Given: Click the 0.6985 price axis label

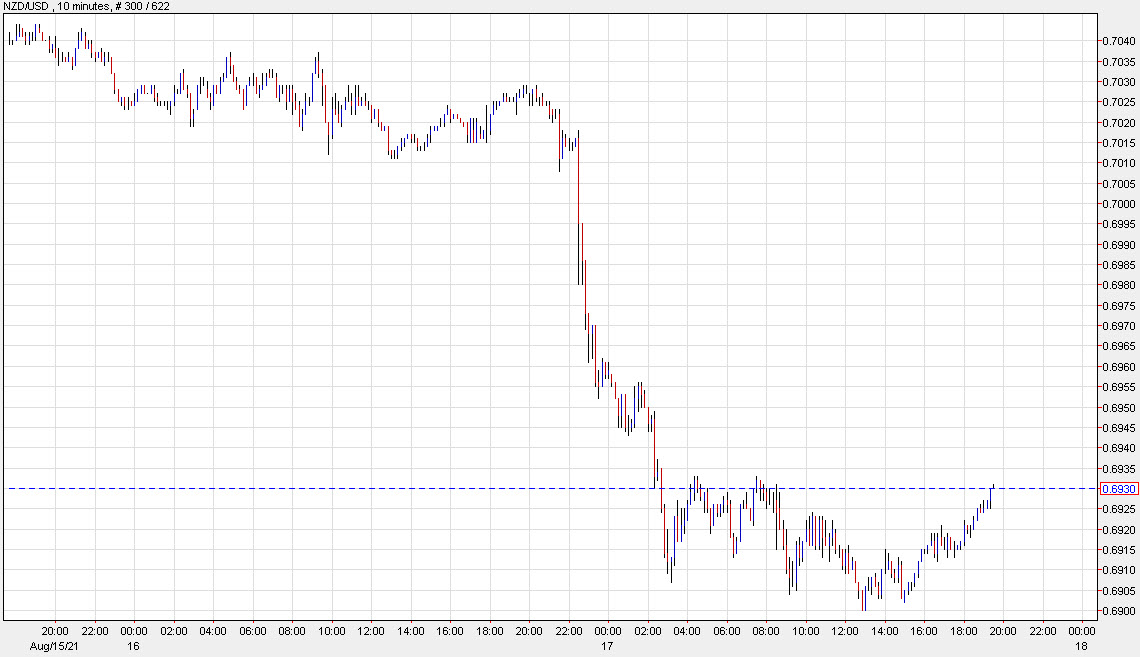Looking at the screenshot, I should (x=1118, y=265).
